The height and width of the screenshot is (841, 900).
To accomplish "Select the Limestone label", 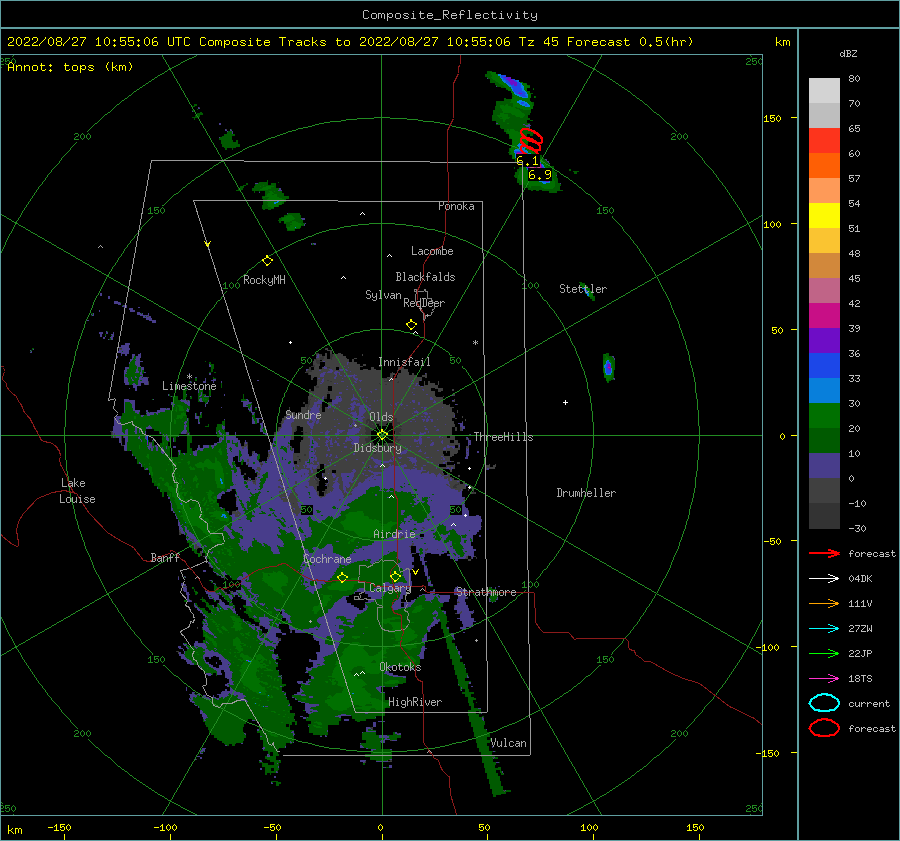I will pyautogui.click(x=189, y=386).
